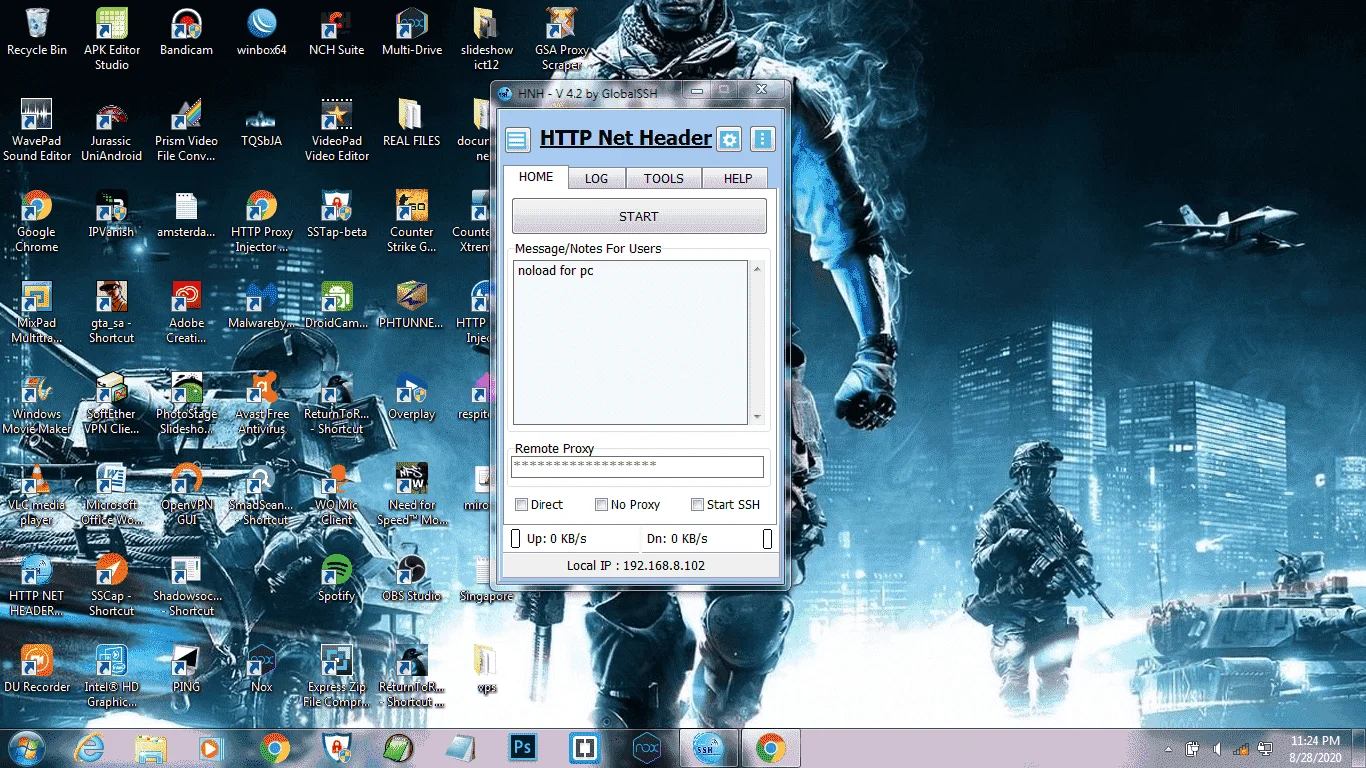Select the WO Mic Client icon
The height and width of the screenshot is (768, 1366).
(x=337, y=493)
